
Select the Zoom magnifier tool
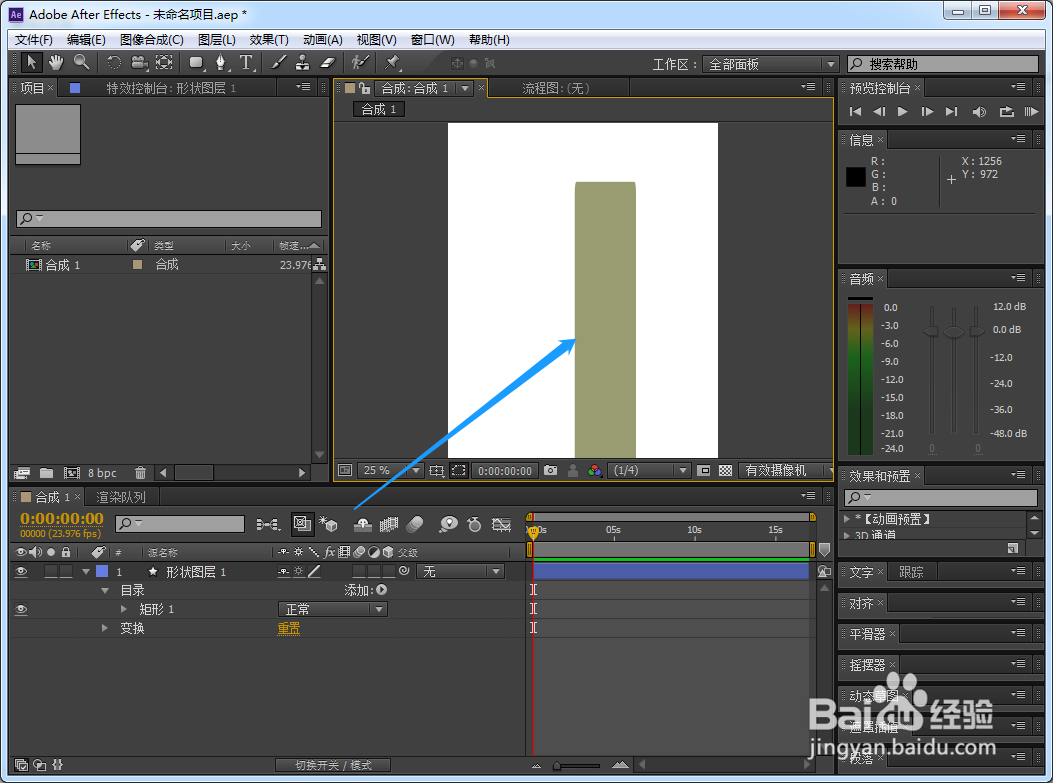coord(81,62)
